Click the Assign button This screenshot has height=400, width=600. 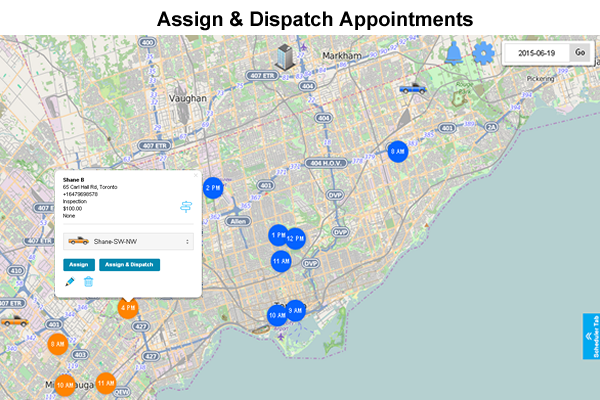click(x=79, y=264)
